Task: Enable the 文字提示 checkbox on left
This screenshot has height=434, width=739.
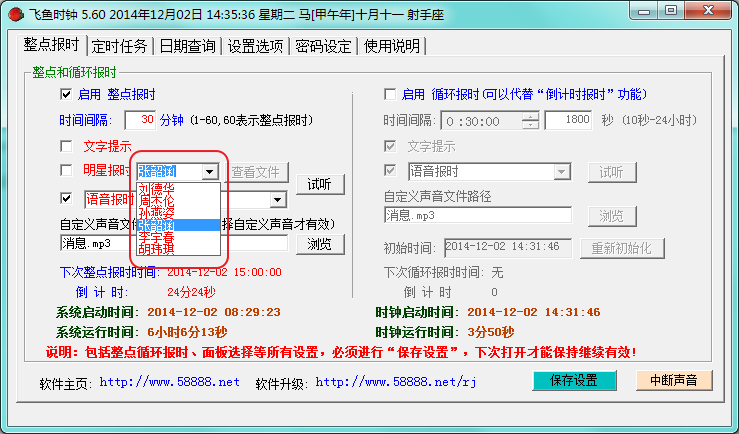Action: tap(66, 147)
